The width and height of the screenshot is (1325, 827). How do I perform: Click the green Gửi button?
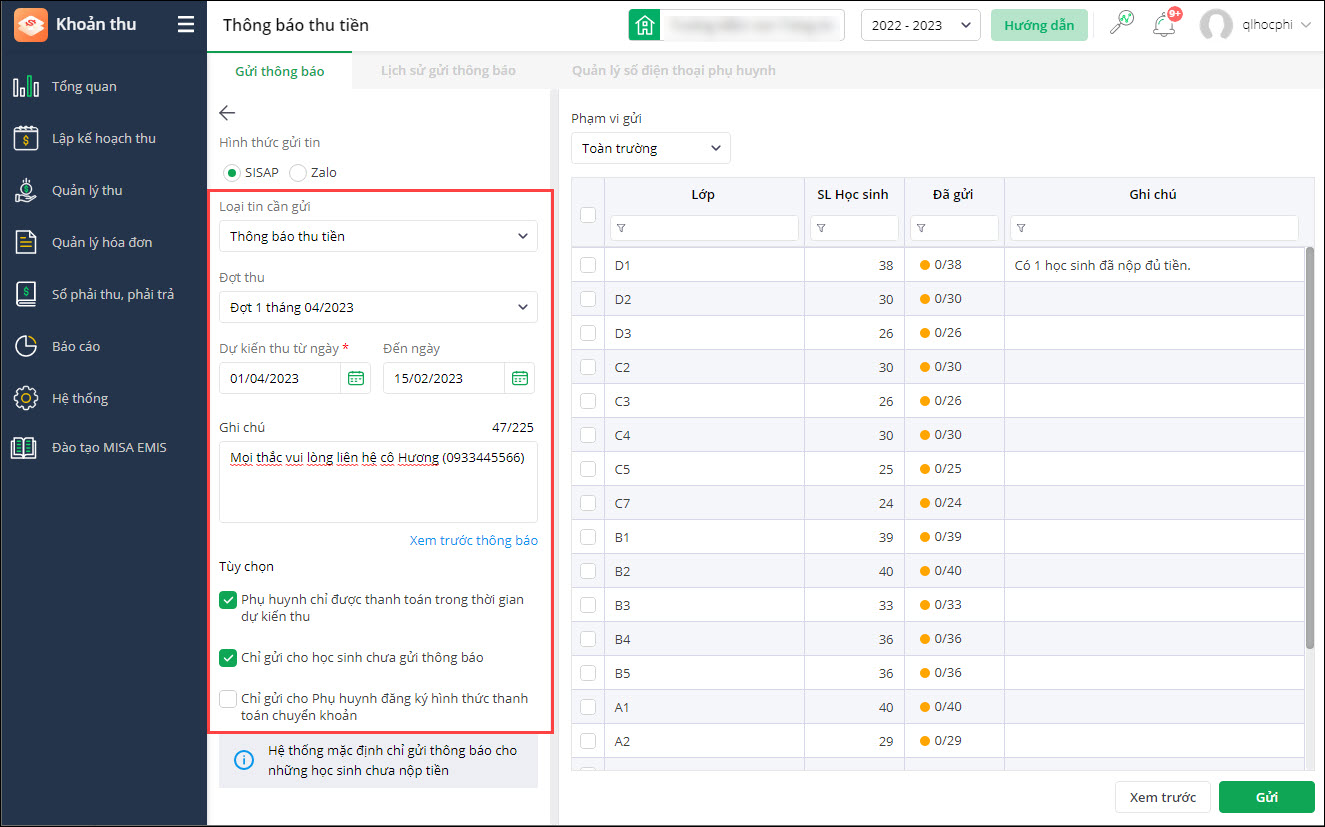(1266, 797)
